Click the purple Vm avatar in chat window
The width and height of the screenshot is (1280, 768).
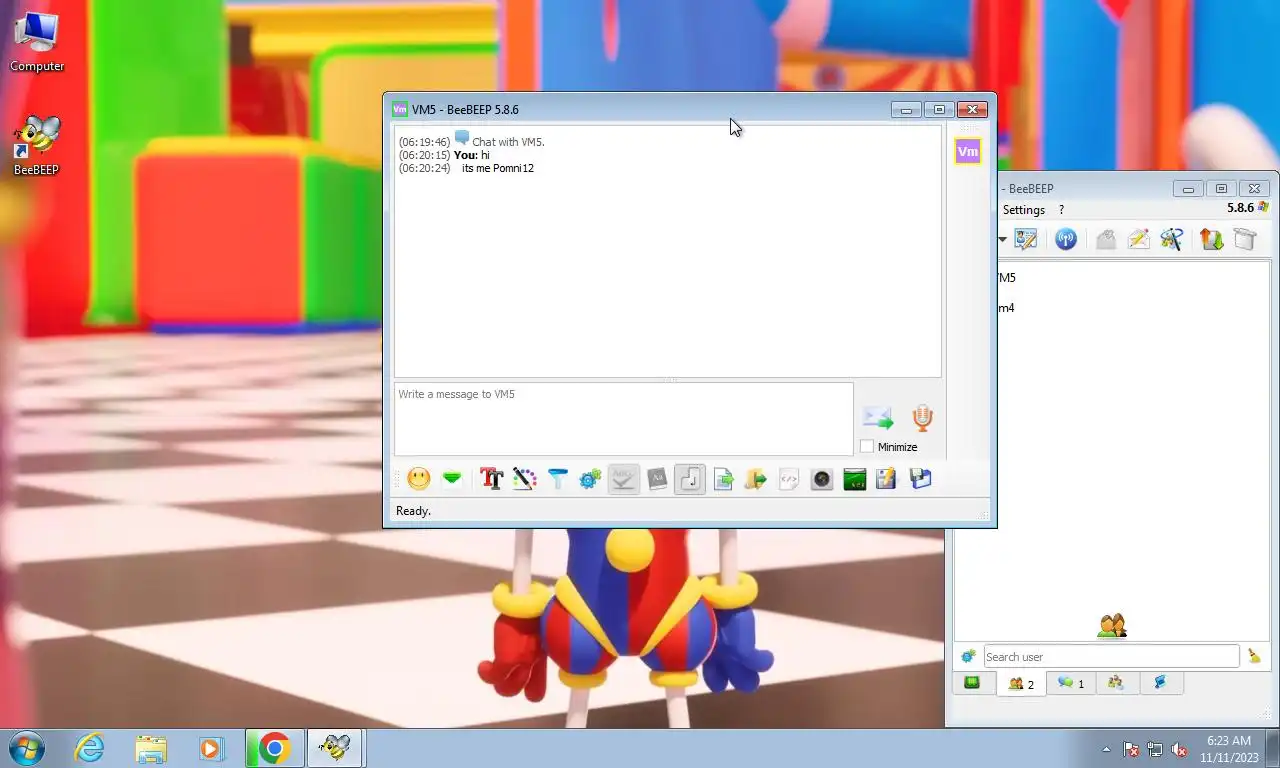coord(968,151)
